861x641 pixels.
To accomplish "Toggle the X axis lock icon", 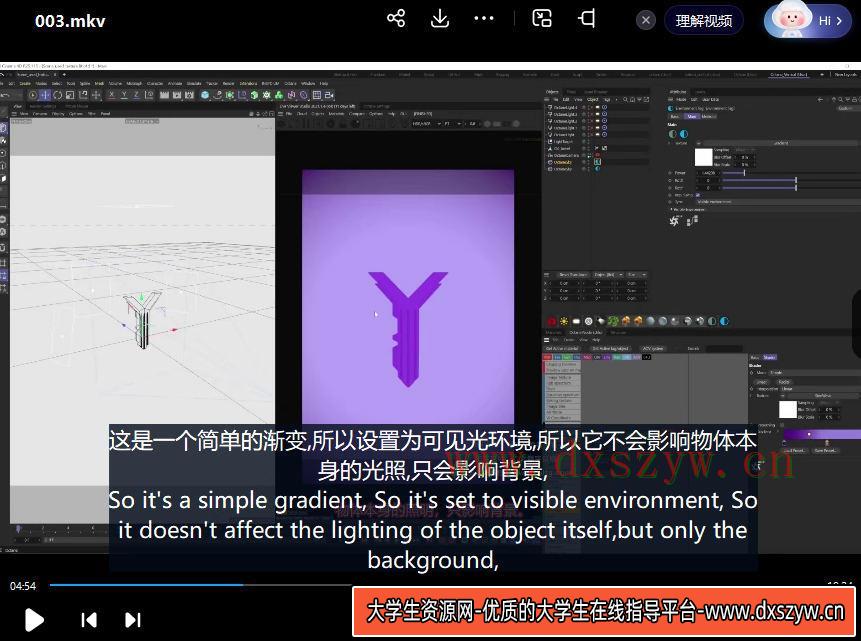I will coord(111,94).
